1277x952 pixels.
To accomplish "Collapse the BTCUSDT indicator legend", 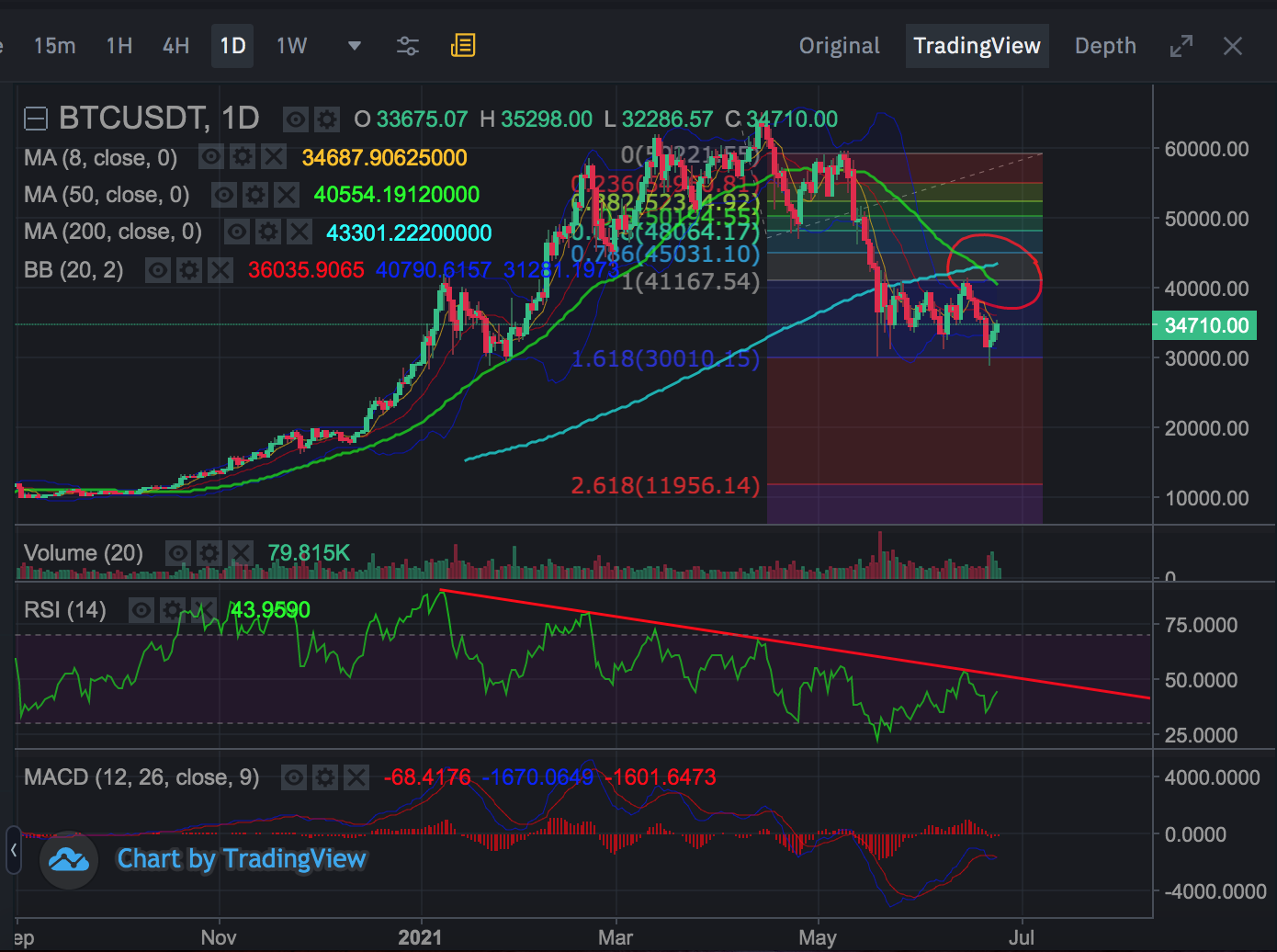I will coord(35,119).
